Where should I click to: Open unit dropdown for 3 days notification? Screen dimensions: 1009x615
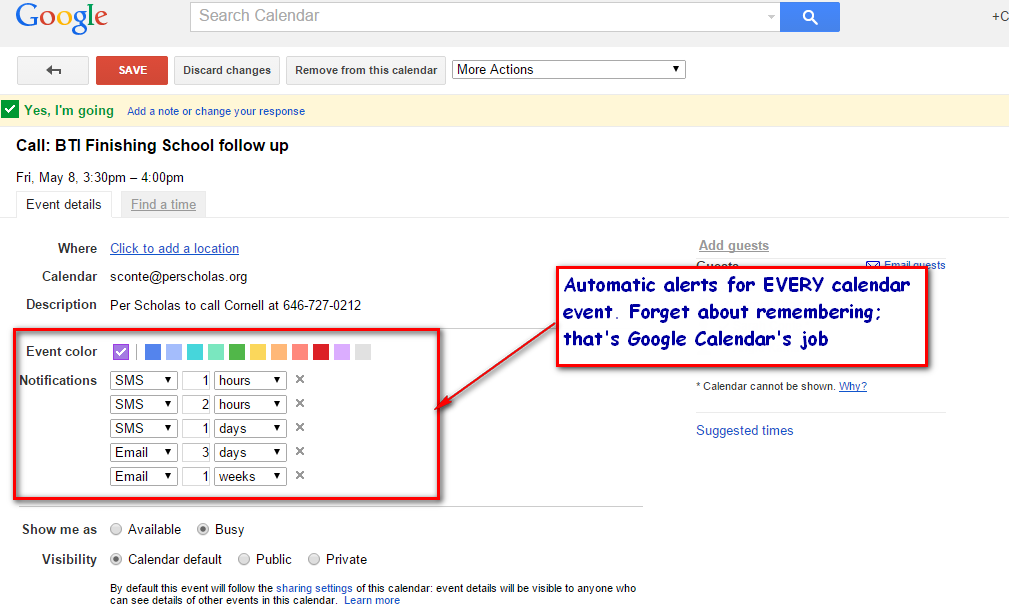250,452
